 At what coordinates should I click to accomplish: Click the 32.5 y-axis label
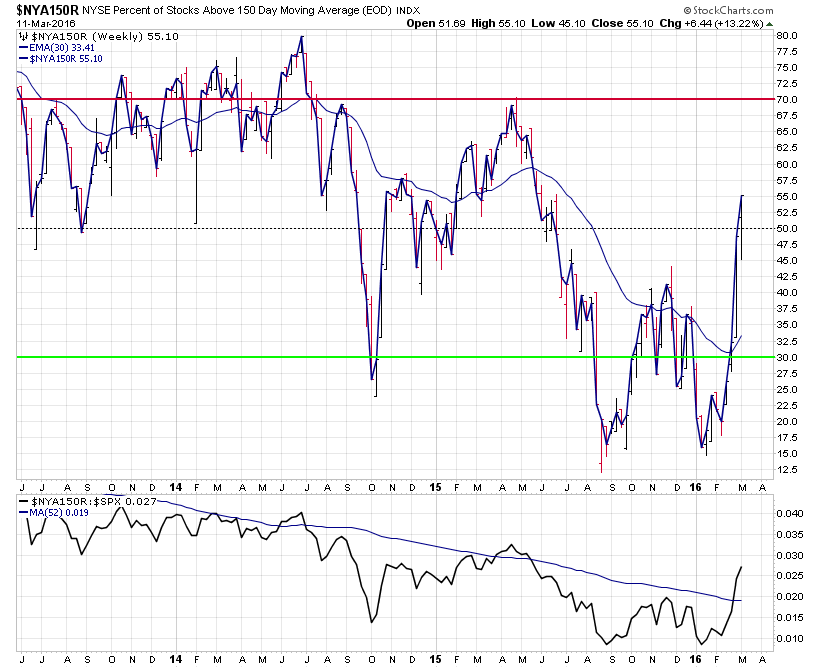pyautogui.click(x=787, y=342)
